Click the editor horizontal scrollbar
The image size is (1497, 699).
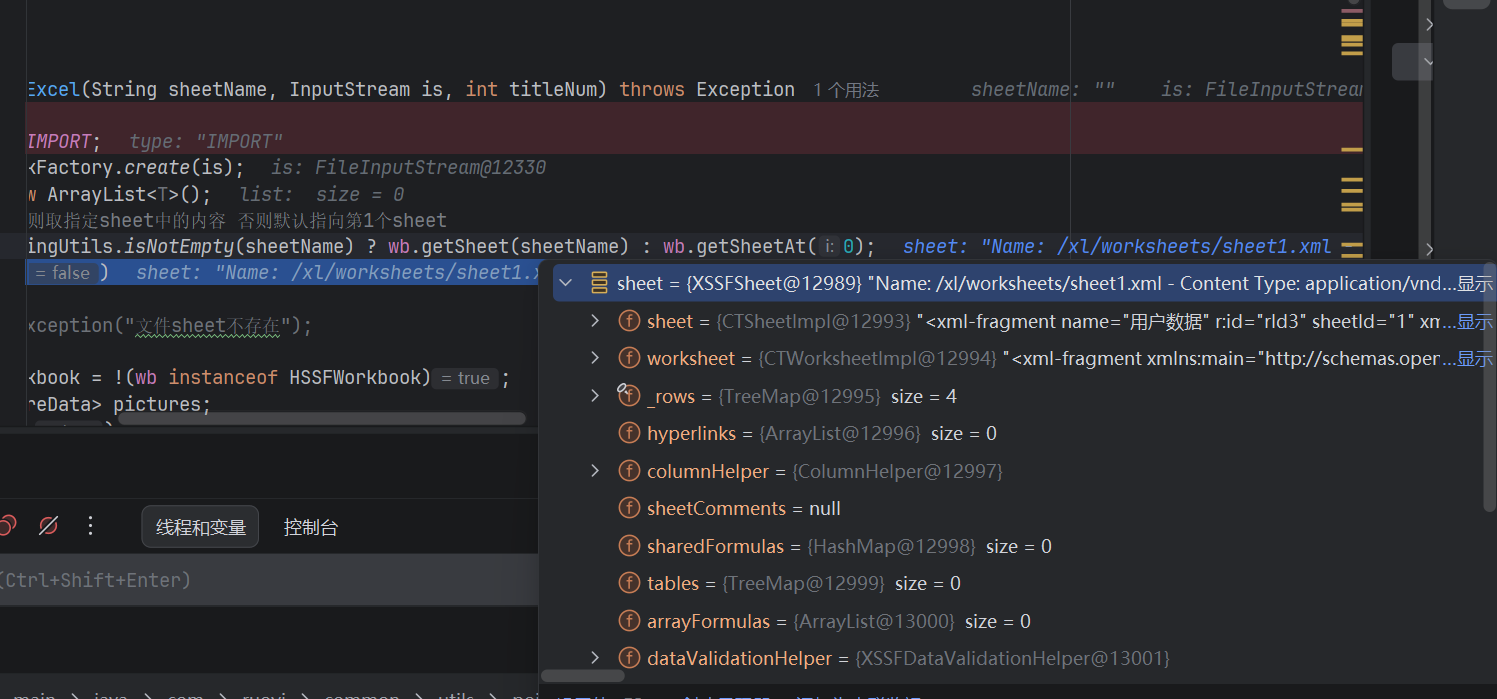(x=321, y=419)
